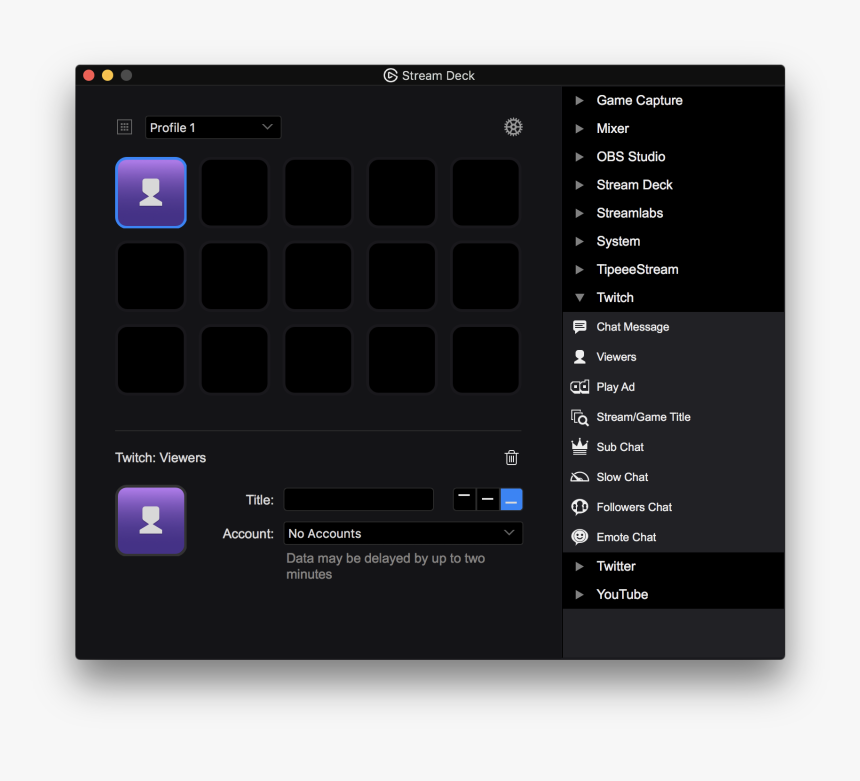Screen dimensions: 860x781
Task: Select Sub Chat action label
Action: (x=620, y=447)
